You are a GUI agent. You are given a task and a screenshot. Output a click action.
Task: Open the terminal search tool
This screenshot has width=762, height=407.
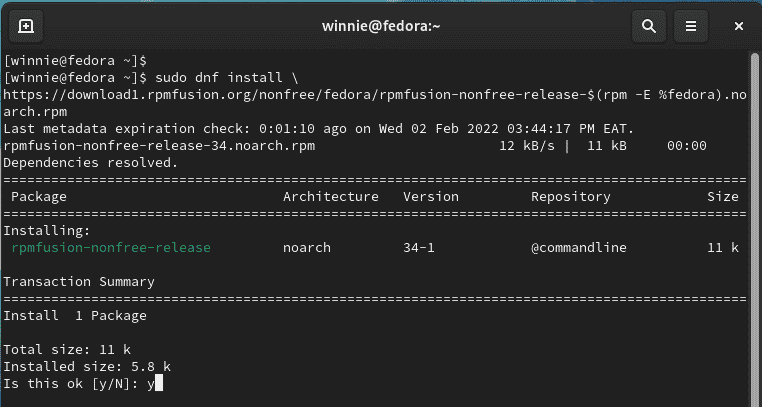649,26
